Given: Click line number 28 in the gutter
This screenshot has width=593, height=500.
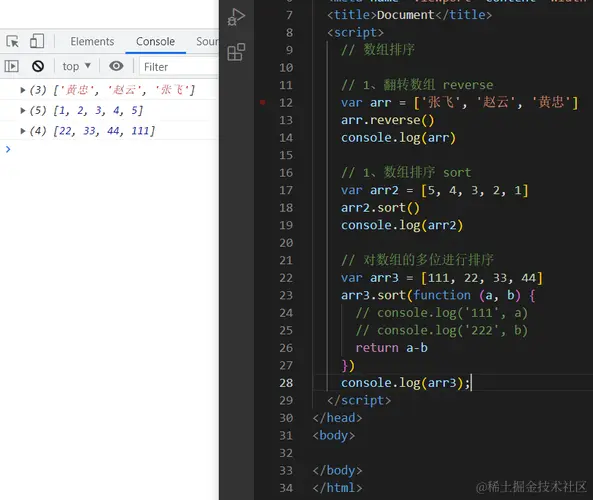Looking at the screenshot, I should [286, 383].
